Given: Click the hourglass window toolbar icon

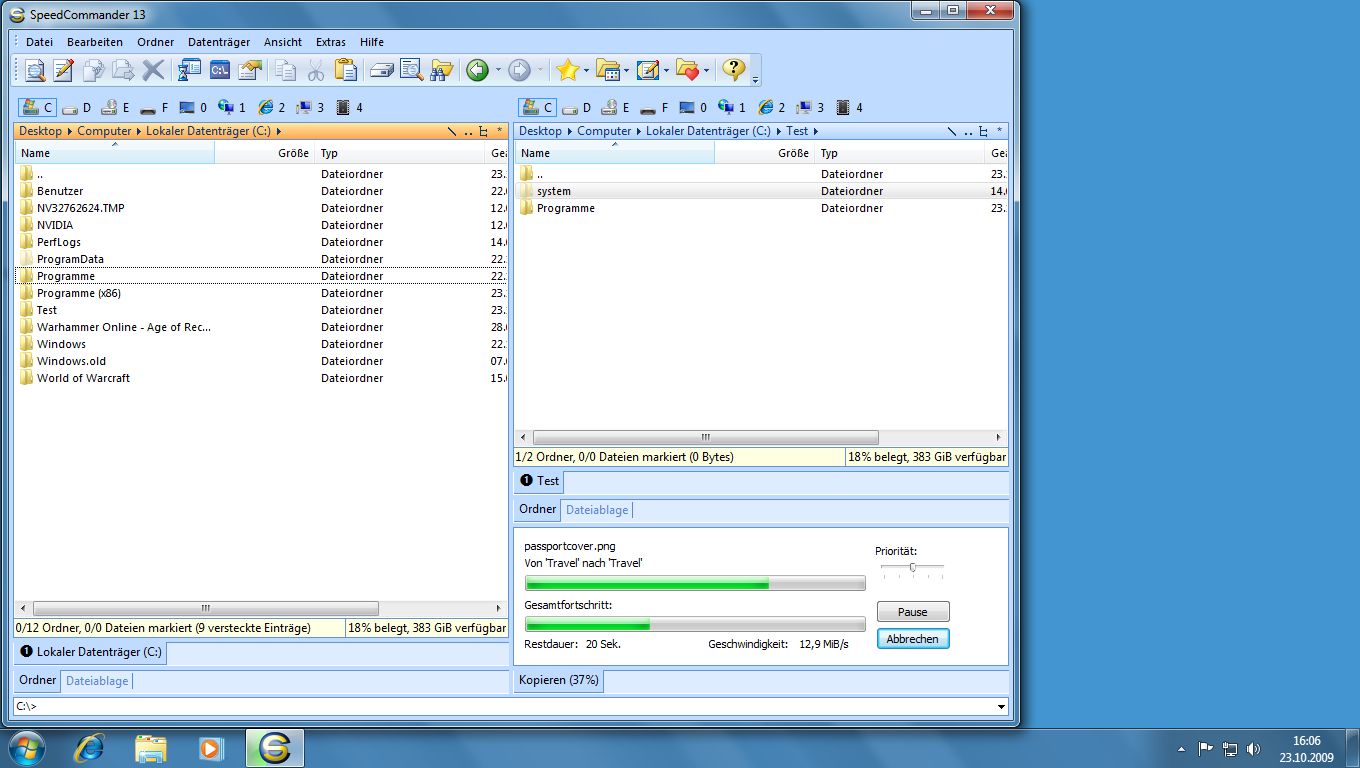Looking at the screenshot, I should (189, 70).
